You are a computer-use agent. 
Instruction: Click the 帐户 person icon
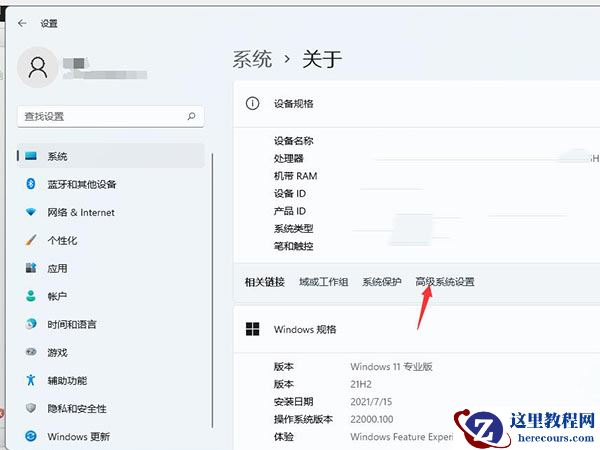(x=31, y=296)
